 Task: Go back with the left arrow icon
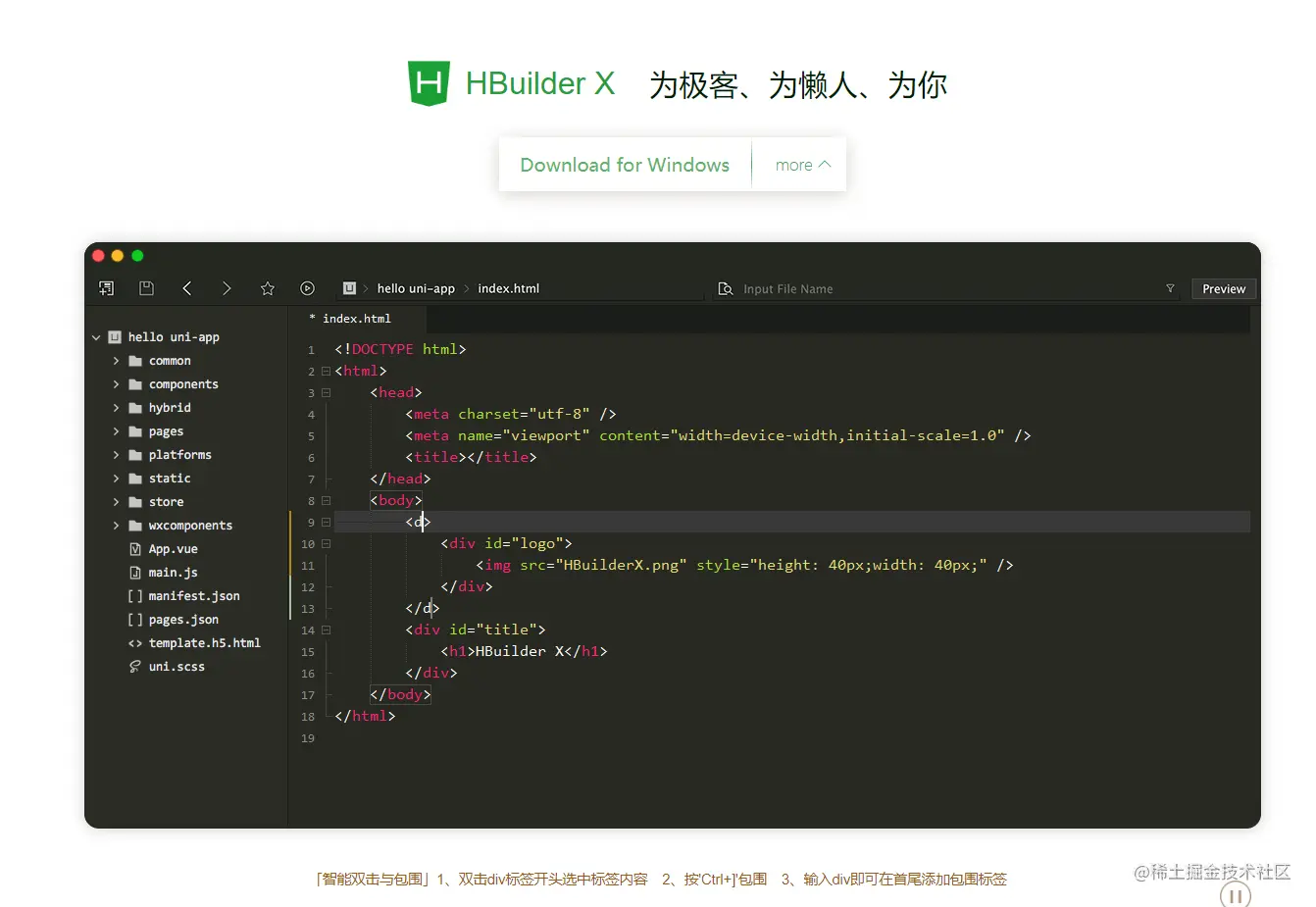(187, 288)
